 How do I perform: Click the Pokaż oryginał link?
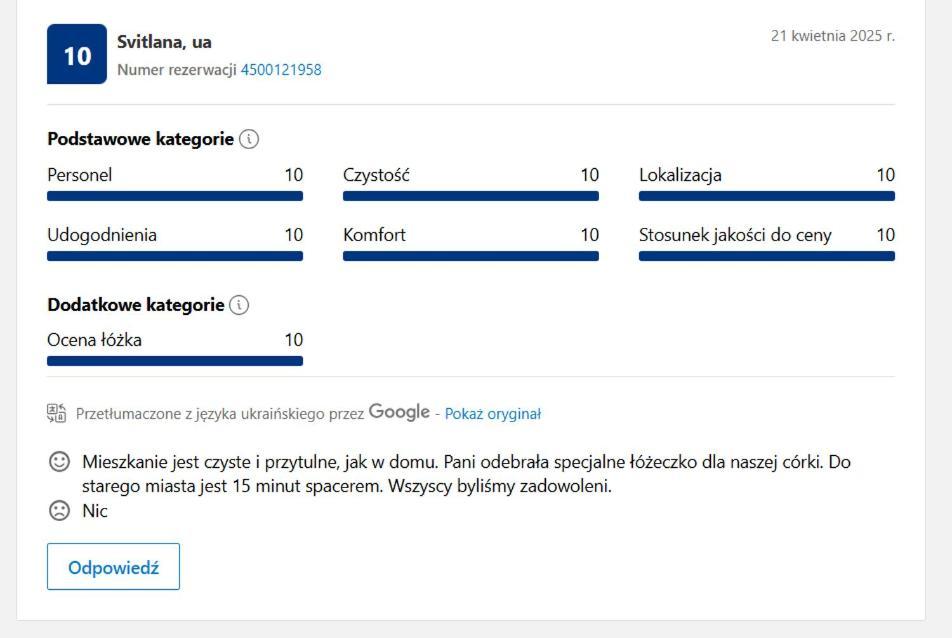point(492,413)
